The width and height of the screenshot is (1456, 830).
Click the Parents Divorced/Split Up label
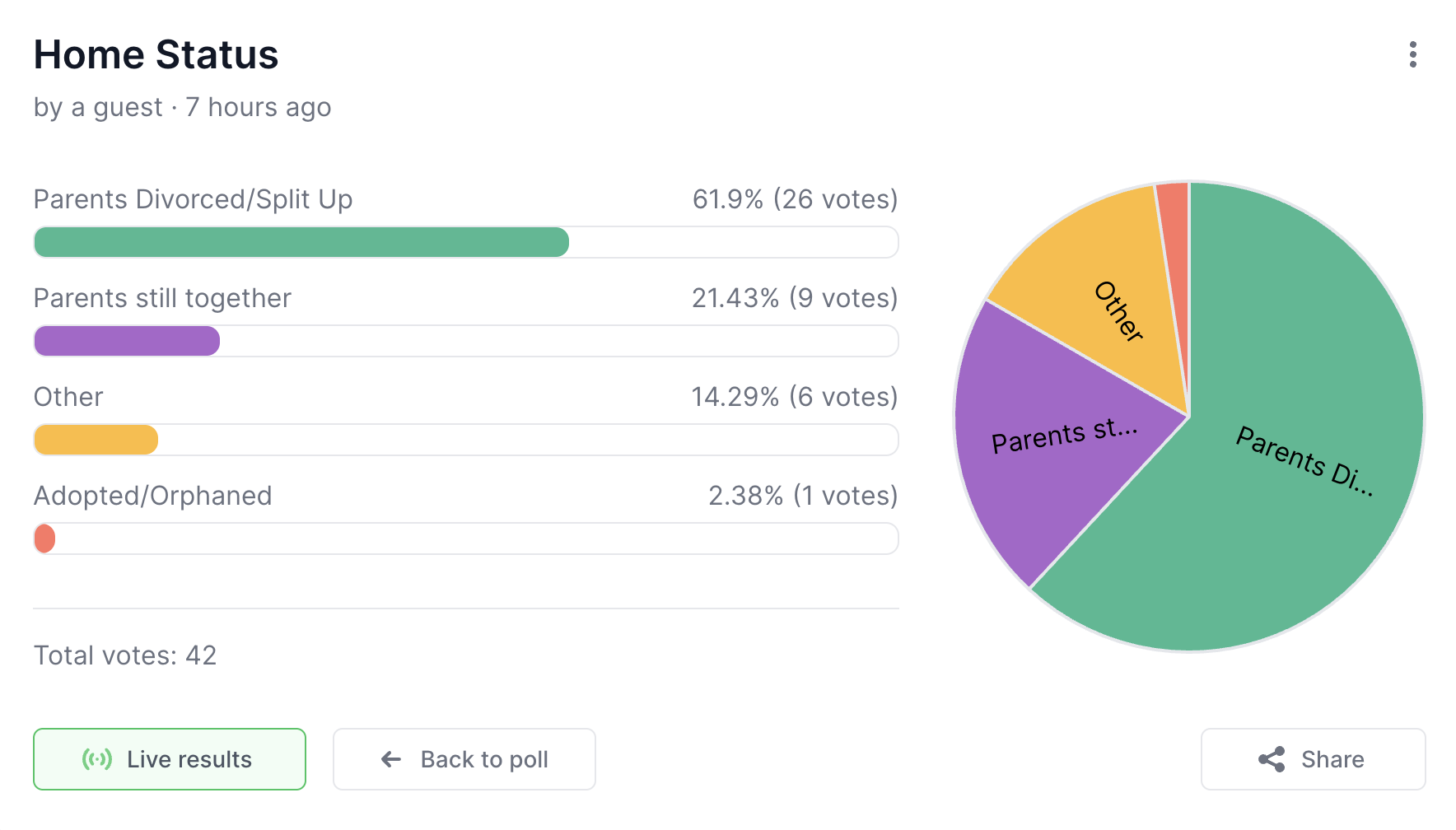coord(193,199)
